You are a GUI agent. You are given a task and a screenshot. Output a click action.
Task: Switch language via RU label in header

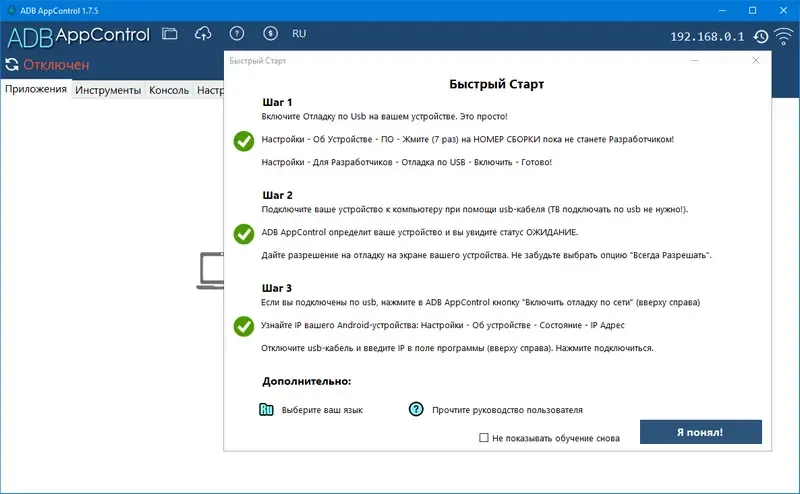tap(299, 34)
